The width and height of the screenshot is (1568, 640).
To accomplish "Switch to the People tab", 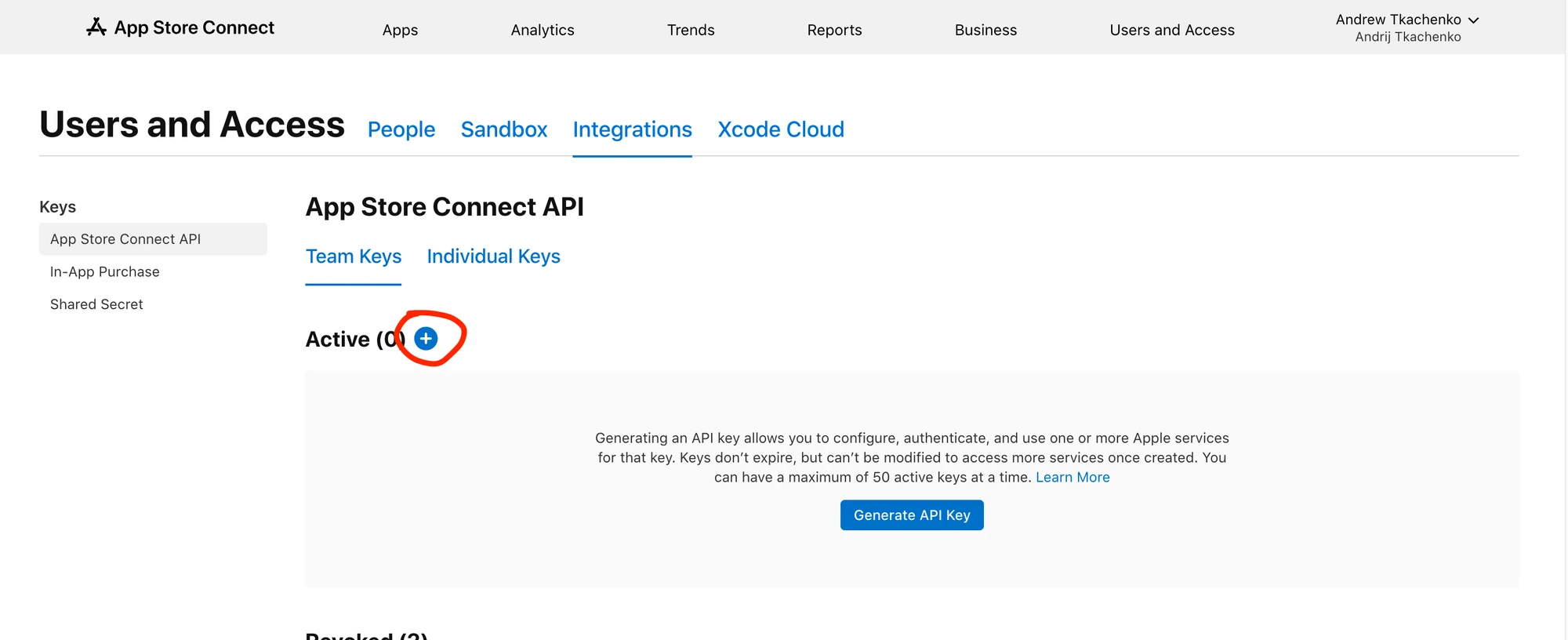I will pos(401,129).
